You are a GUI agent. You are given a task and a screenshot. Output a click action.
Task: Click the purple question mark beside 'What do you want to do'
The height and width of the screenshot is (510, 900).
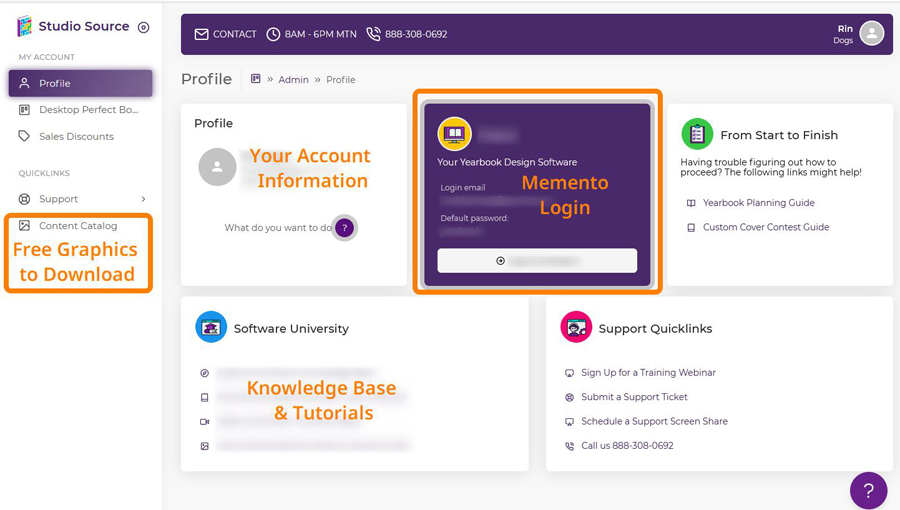point(345,228)
